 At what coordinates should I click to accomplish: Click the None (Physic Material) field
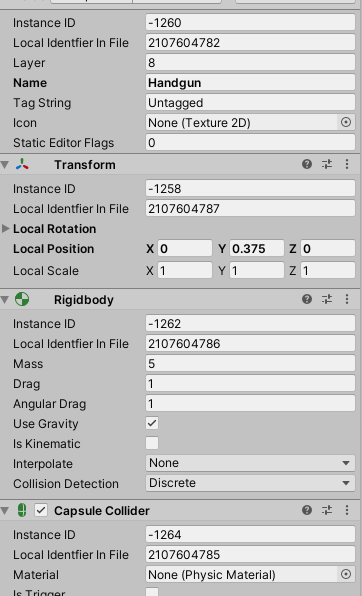click(x=241, y=574)
